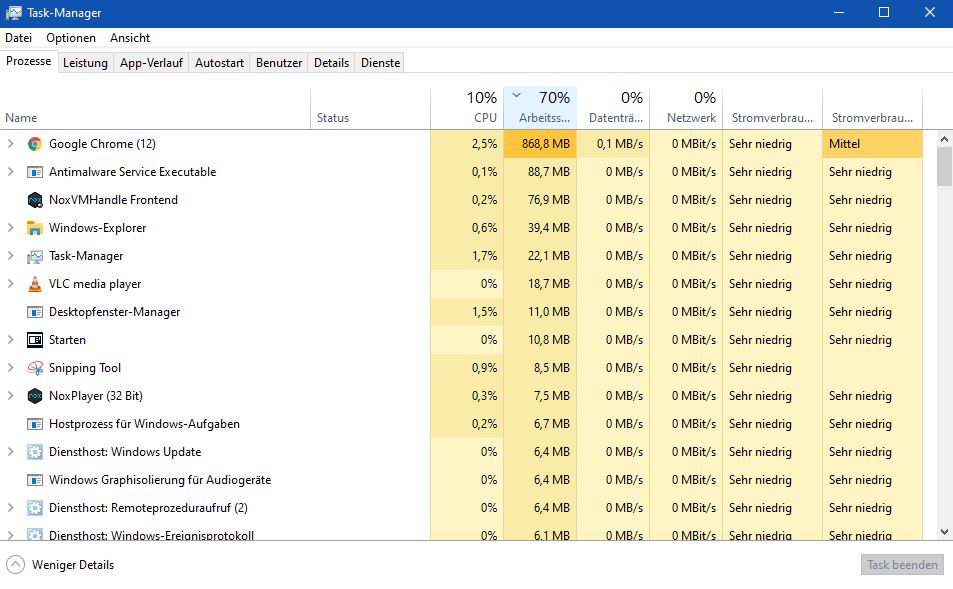This screenshot has width=953, height=589.
Task: Sort processes by the CPU column header
Action: (x=467, y=108)
